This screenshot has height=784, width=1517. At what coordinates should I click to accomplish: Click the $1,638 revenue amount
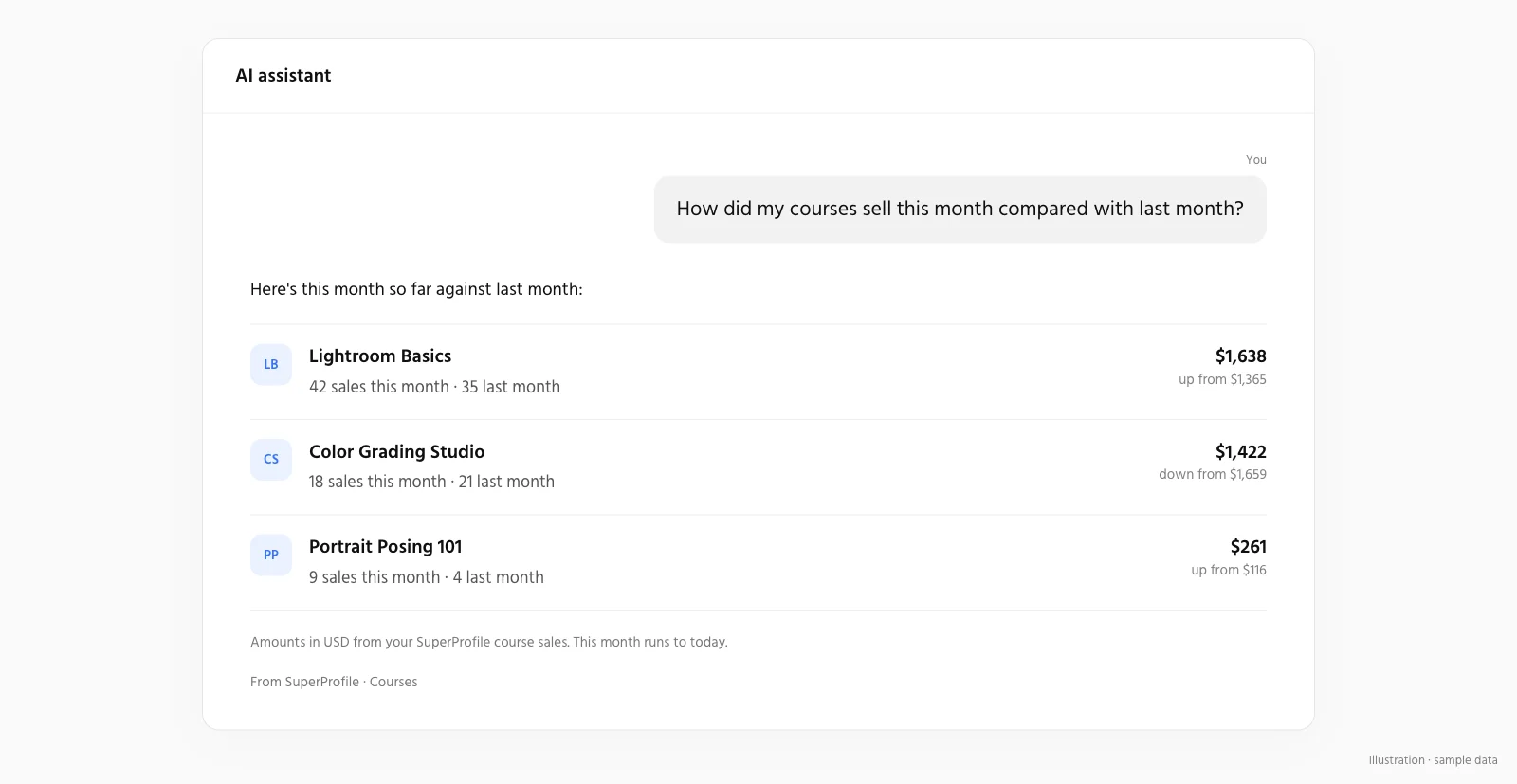(x=1240, y=356)
